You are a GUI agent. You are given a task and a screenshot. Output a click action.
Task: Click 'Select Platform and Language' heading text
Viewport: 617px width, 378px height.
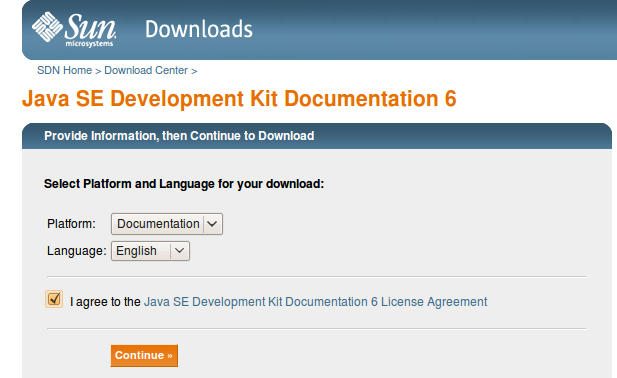(184, 184)
